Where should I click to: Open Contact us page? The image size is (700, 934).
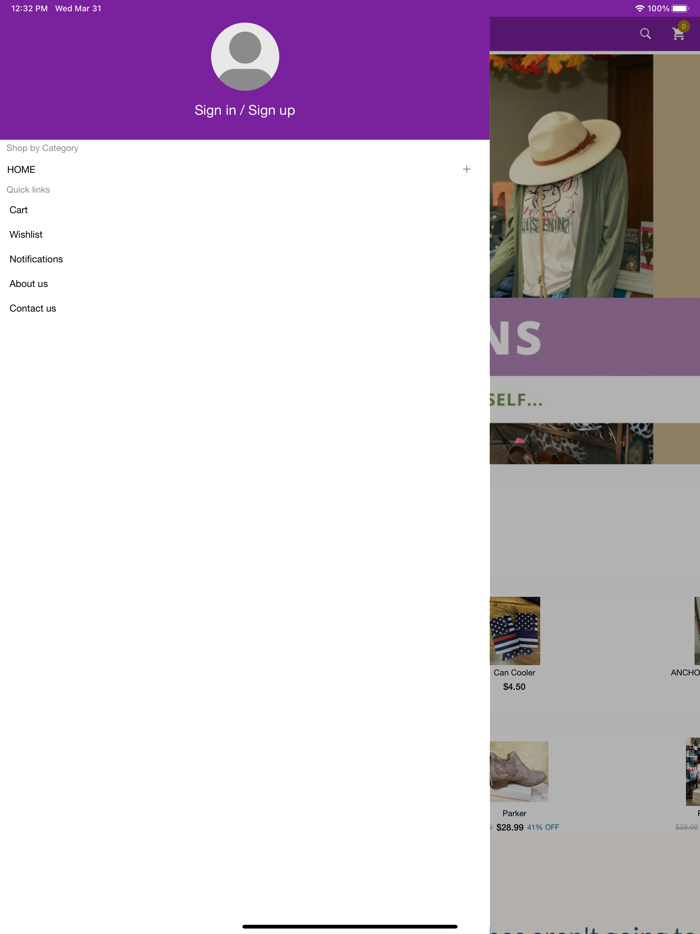tap(33, 309)
